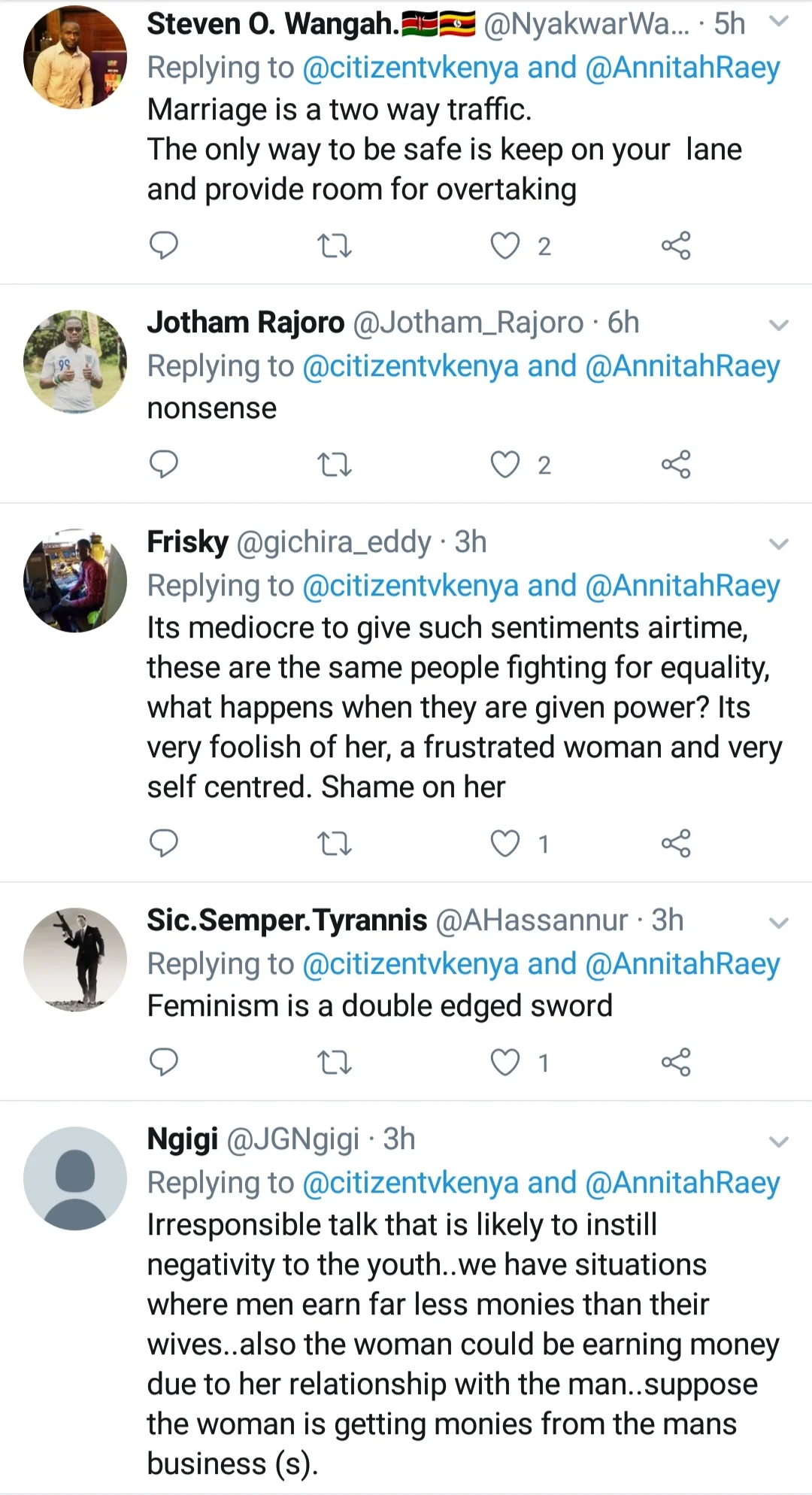The height and width of the screenshot is (1495, 812).
Task: Retweet the "Feminism is a double edged sword" tweet
Action: click(x=335, y=1063)
